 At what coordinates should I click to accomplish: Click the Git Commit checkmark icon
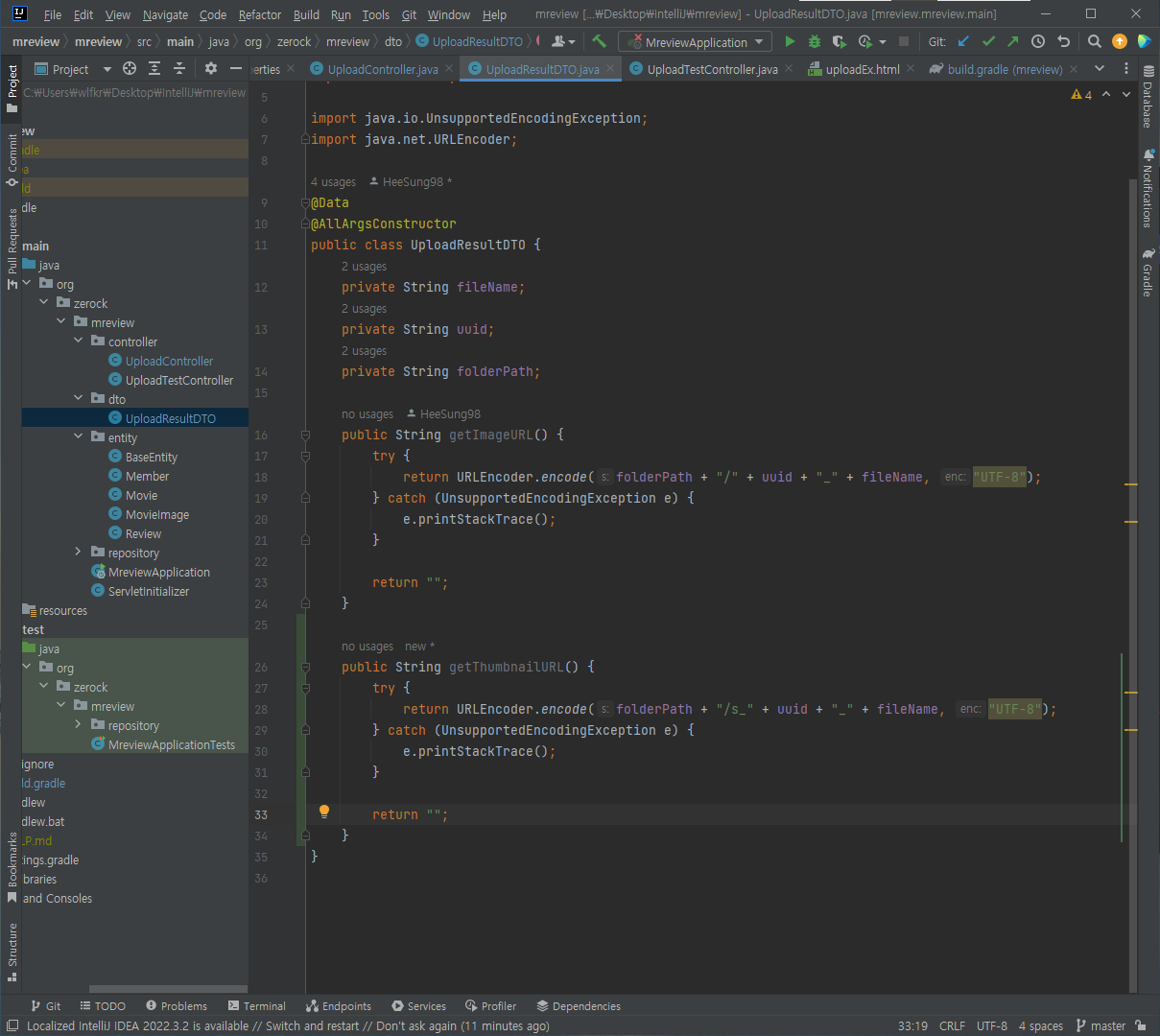click(988, 41)
